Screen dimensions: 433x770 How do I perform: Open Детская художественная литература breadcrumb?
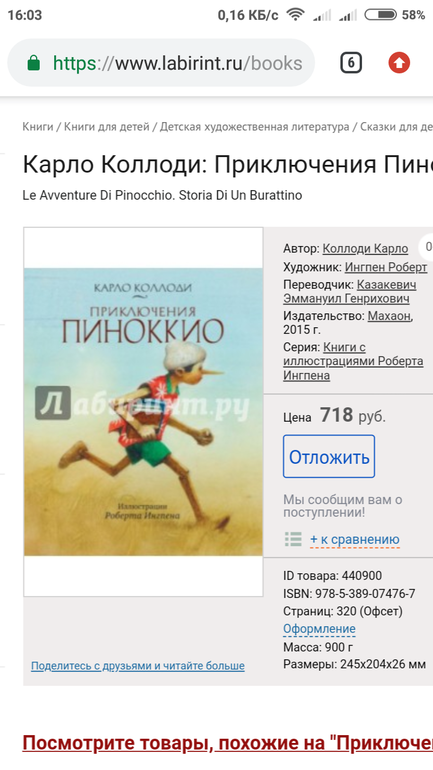click(x=254, y=127)
